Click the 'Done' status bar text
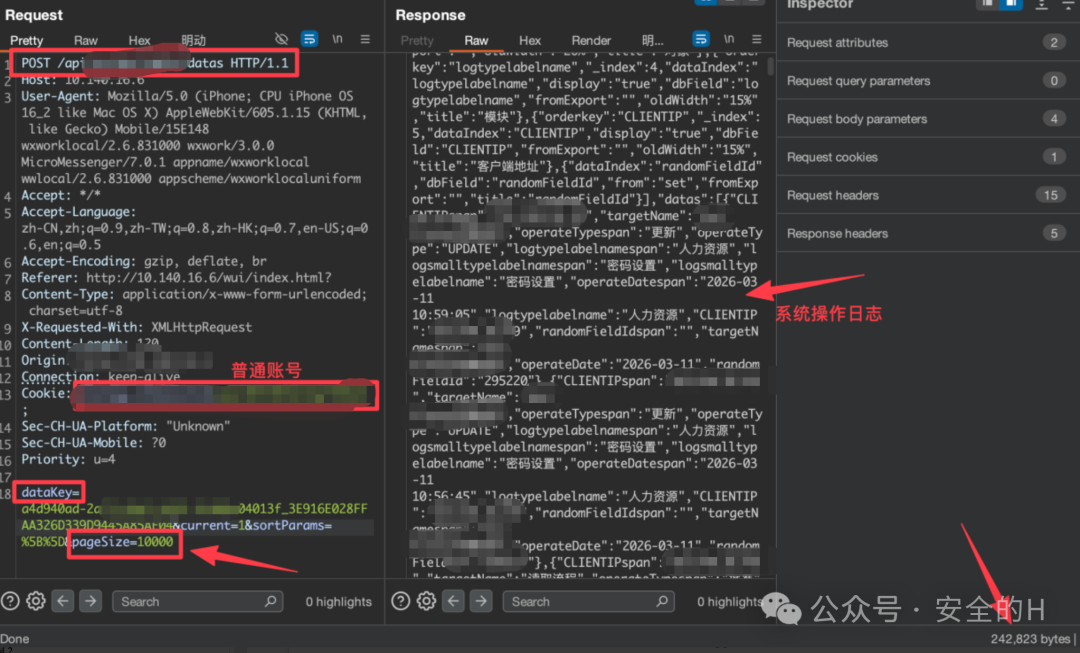The image size is (1080, 653). coord(14,639)
